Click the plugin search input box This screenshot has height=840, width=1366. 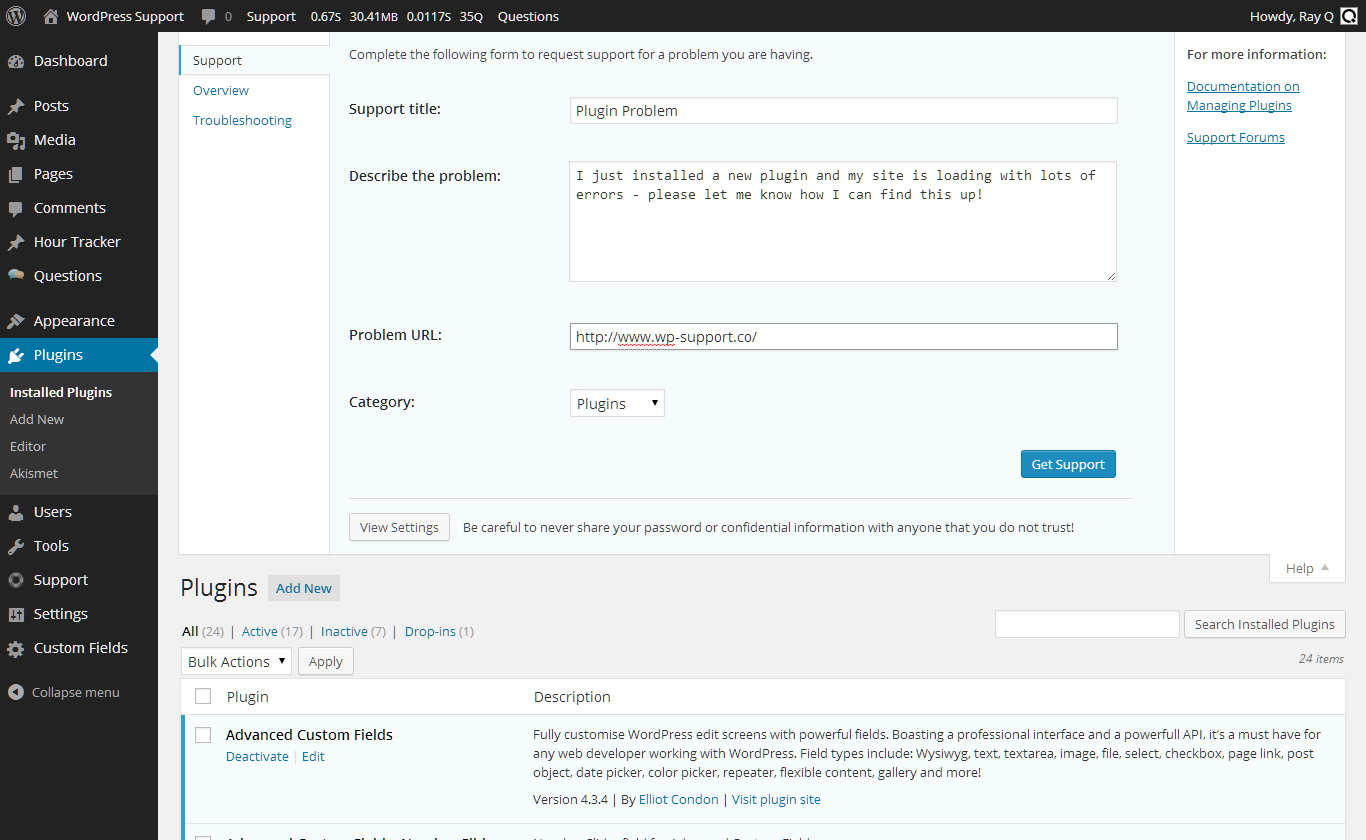click(x=1087, y=624)
